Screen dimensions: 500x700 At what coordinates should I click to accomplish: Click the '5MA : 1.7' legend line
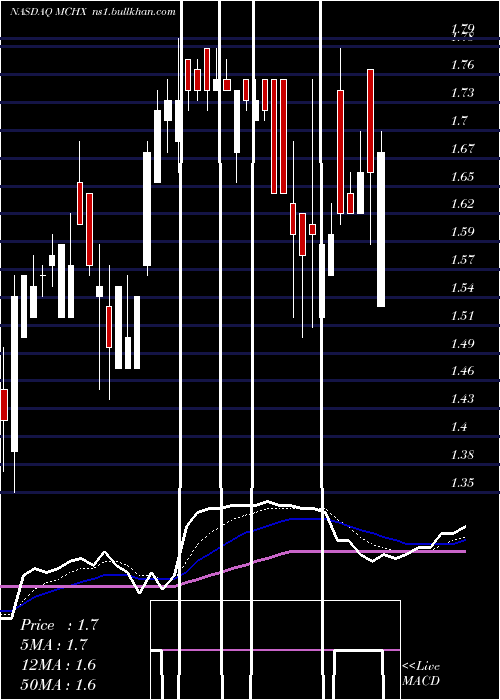point(54,645)
